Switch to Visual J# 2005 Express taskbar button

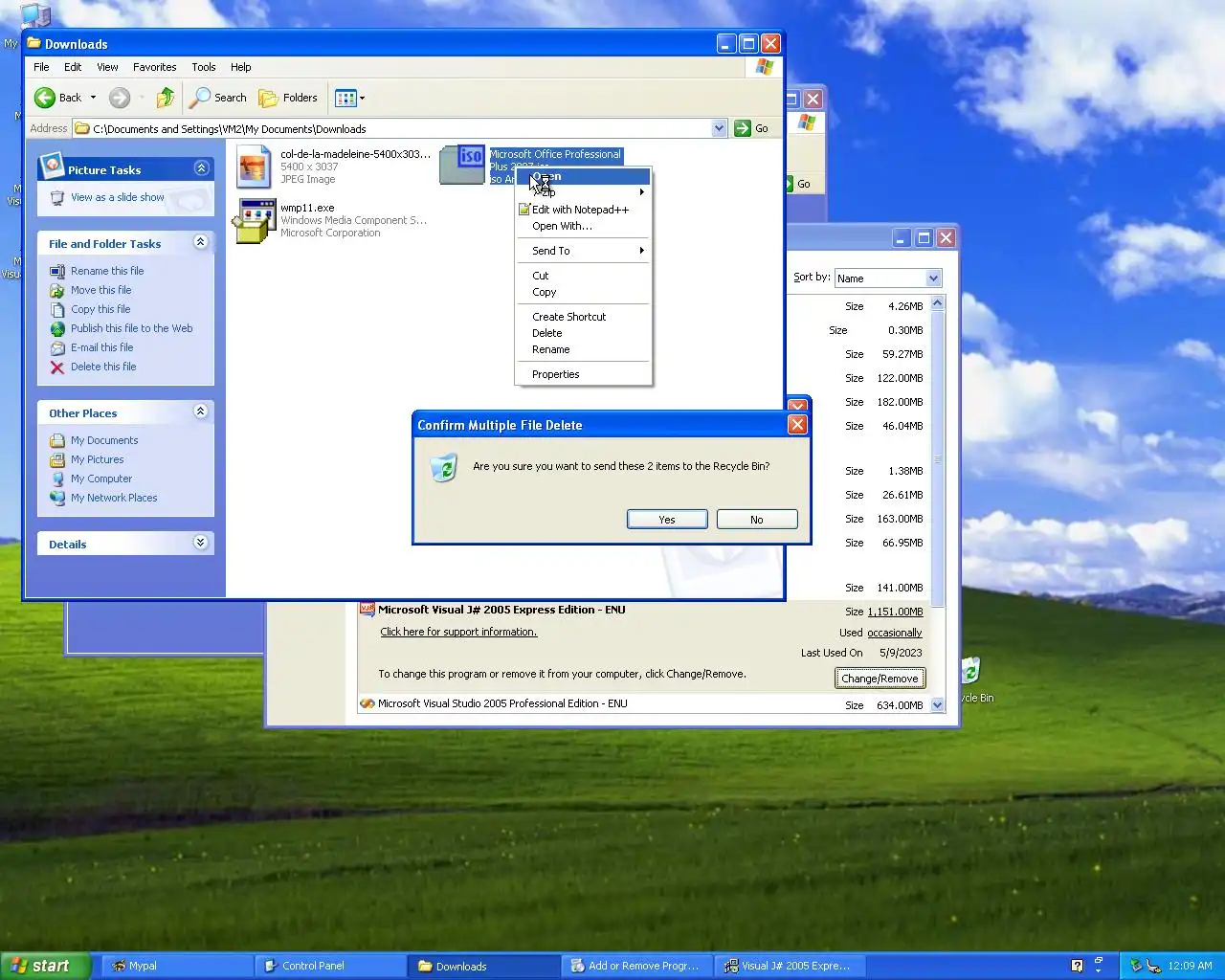(790, 966)
